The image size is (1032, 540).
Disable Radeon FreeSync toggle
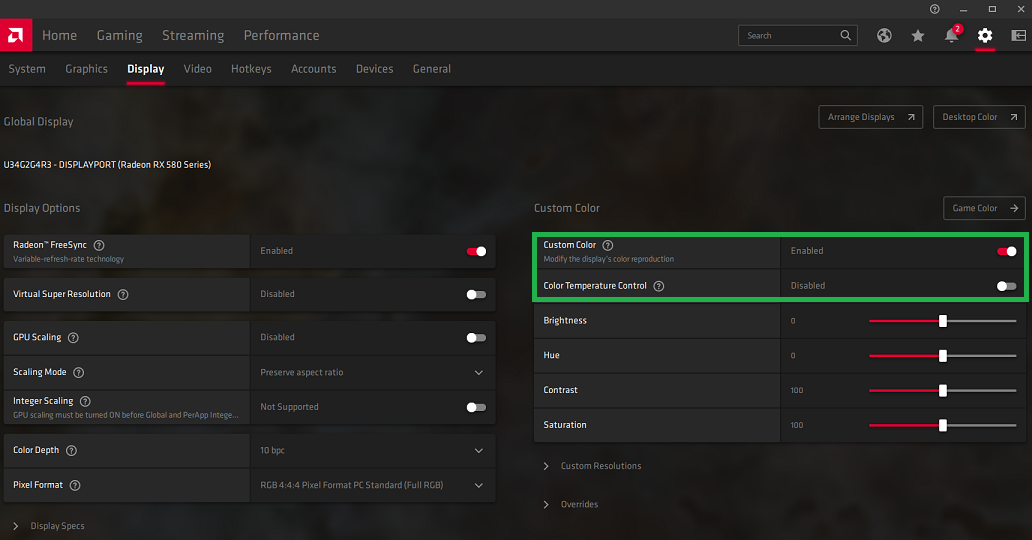click(x=477, y=251)
